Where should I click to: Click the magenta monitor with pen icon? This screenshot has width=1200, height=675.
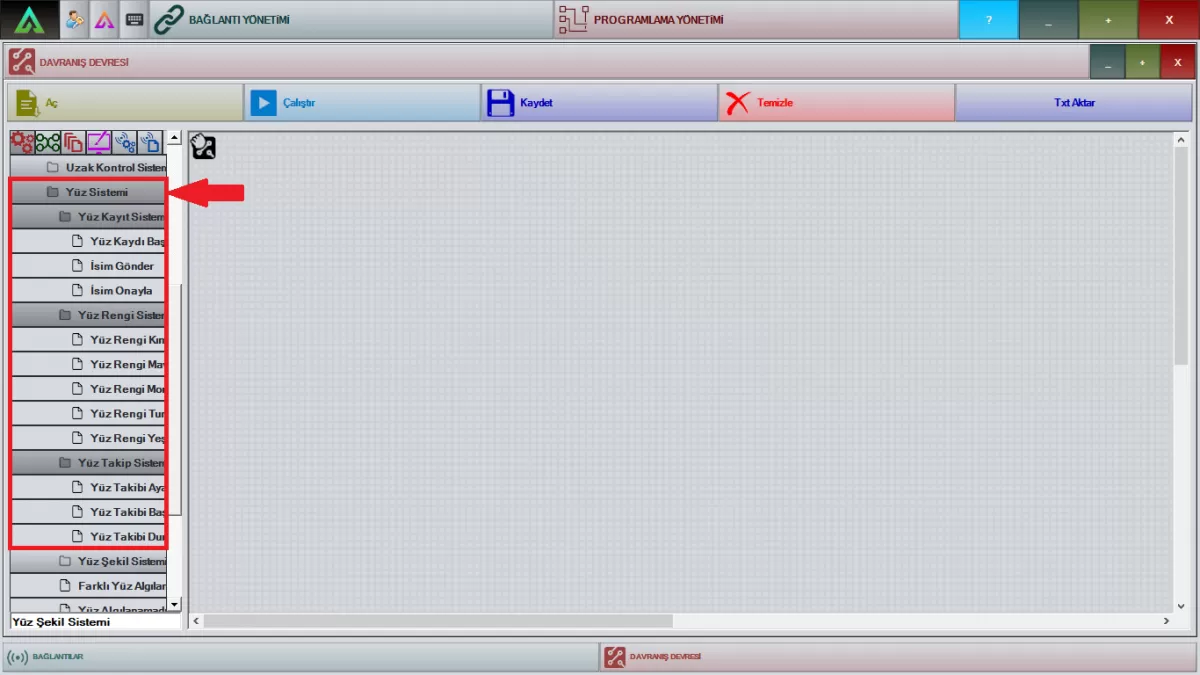pyautogui.click(x=99, y=142)
